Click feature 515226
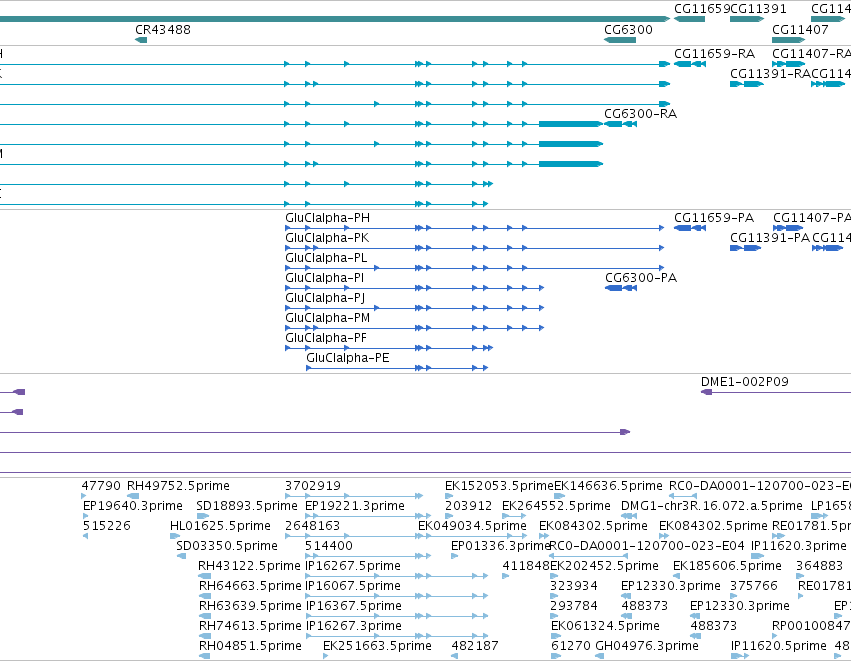 click(85, 536)
